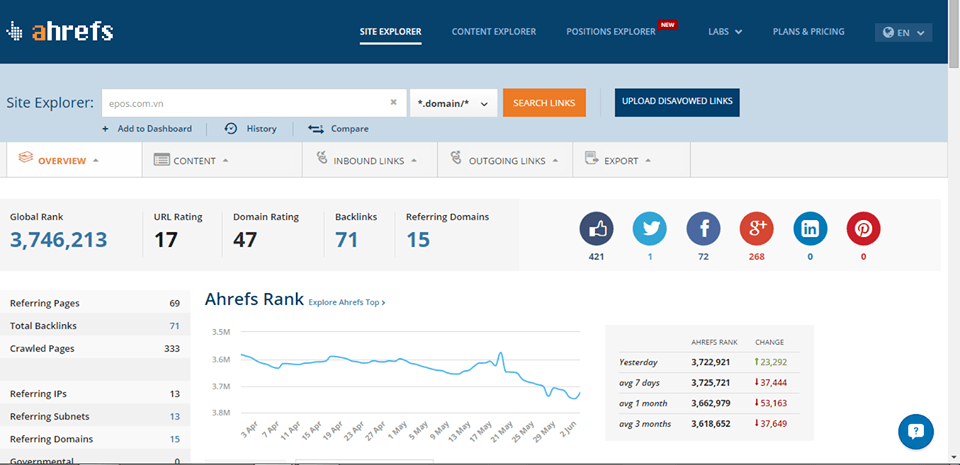Click the URL Rating value 17
Viewport: 960px width, 465px height.
(x=165, y=239)
